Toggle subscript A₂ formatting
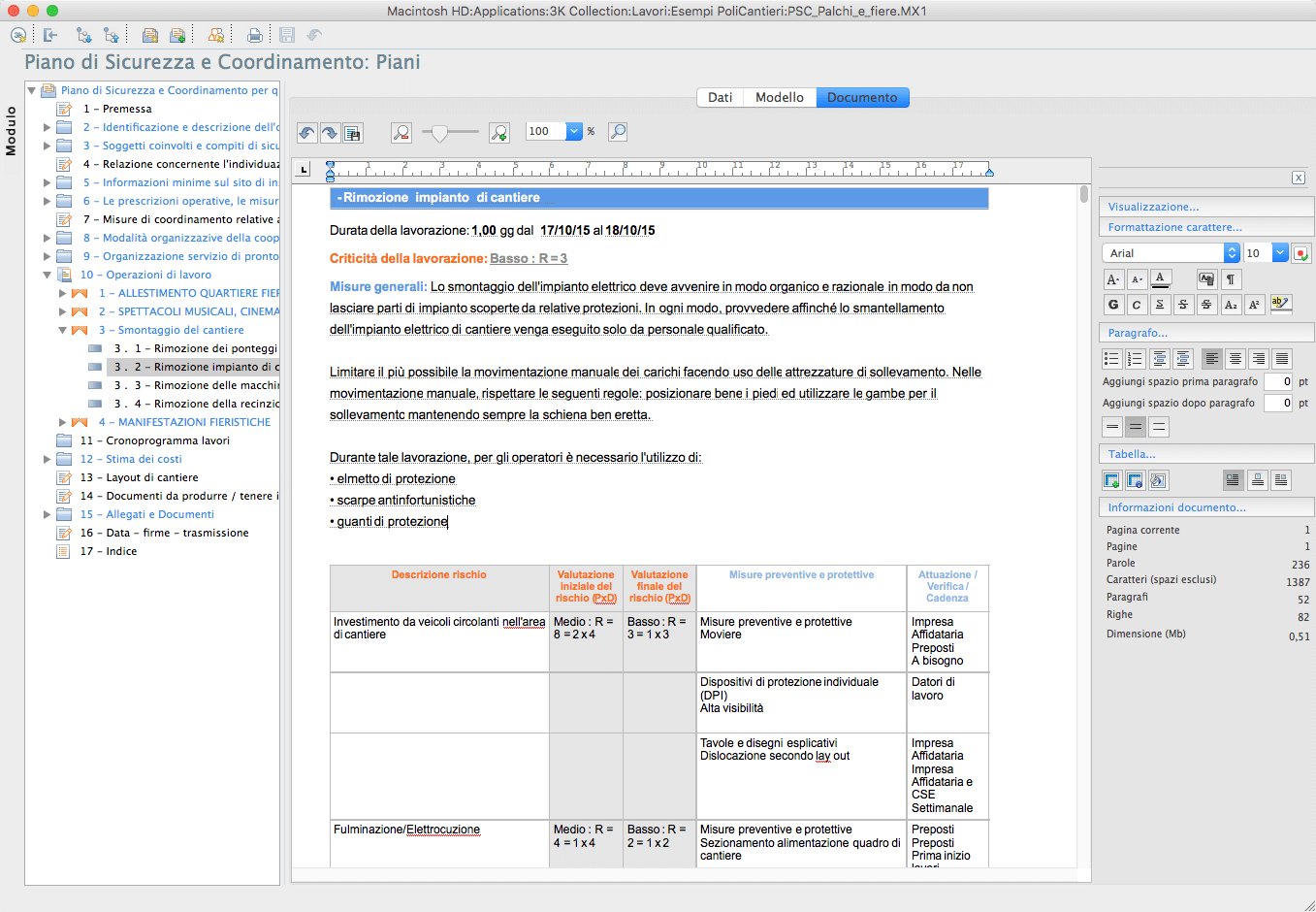1316x912 pixels. coord(1231,304)
